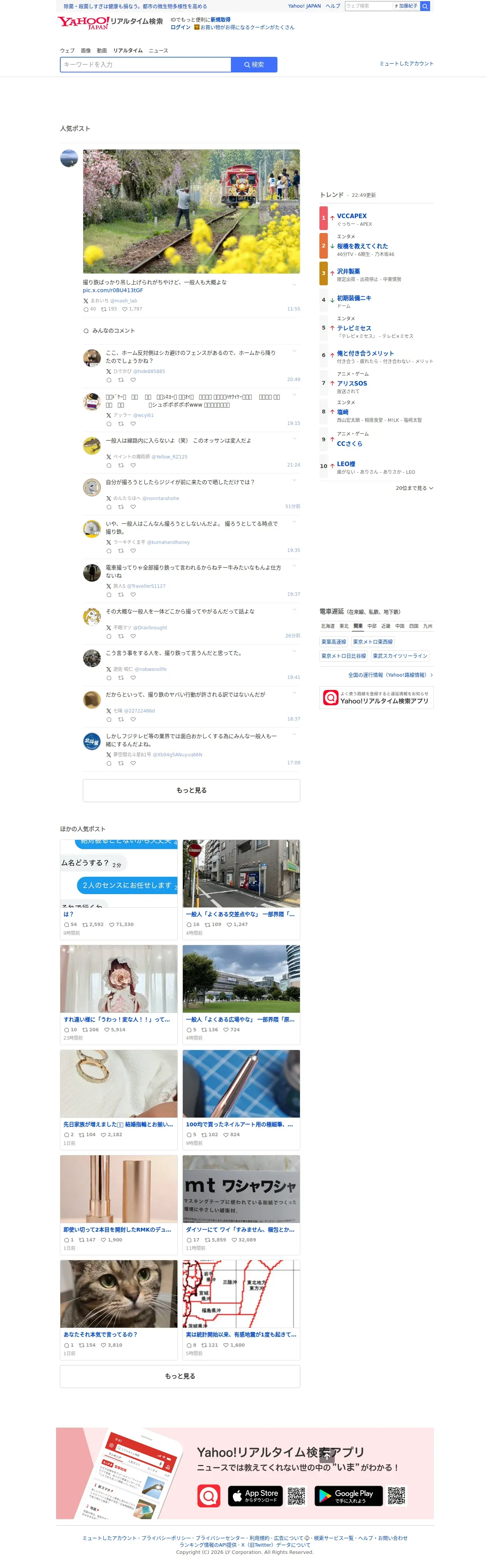Select 北海道 region tab in train delays
This screenshot has height=1568, width=490.
point(327,626)
